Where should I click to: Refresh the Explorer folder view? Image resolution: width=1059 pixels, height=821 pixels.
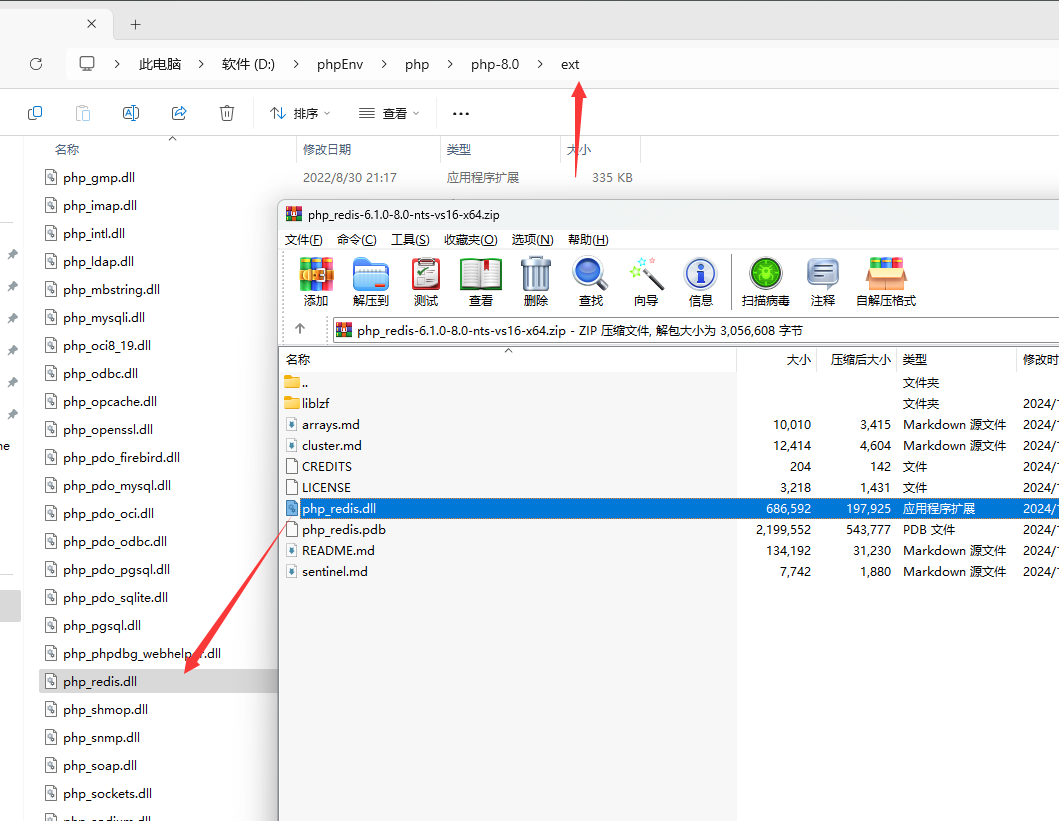36,64
